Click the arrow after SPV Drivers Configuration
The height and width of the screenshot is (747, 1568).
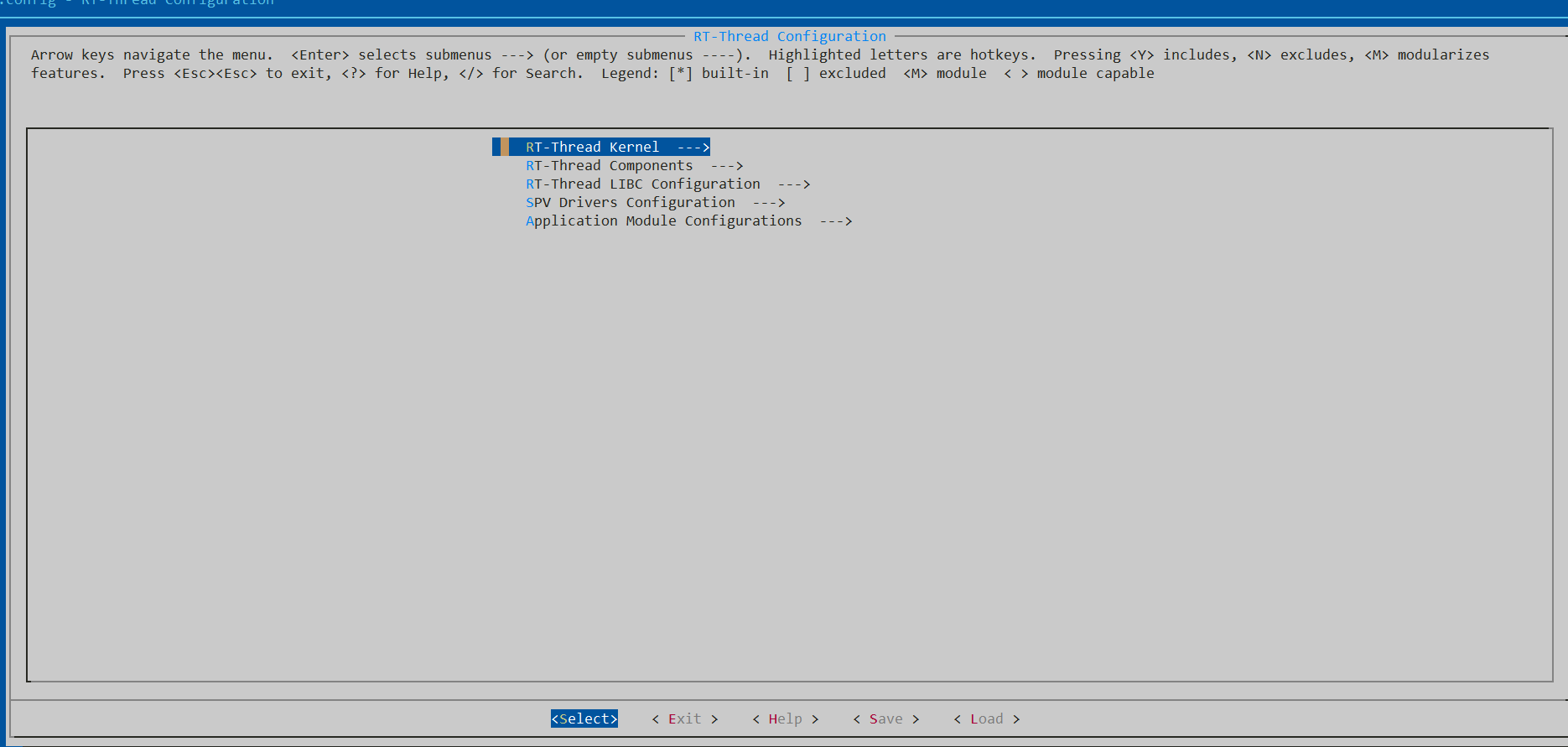point(769,203)
